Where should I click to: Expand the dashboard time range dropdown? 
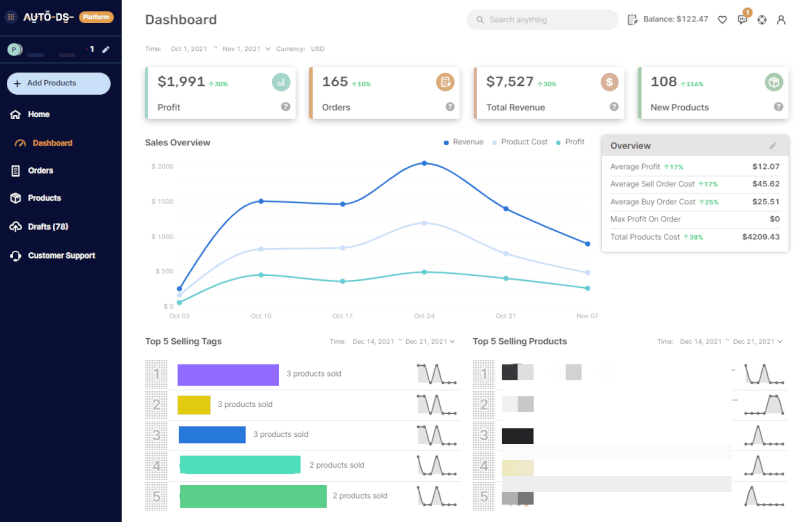(267, 48)
